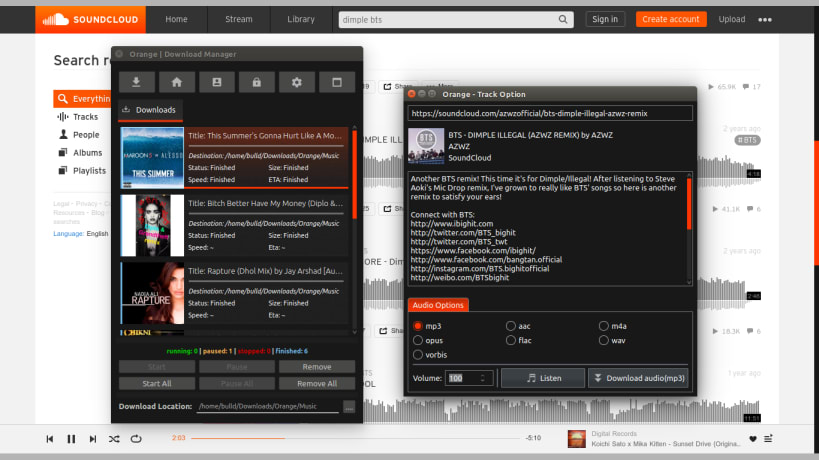Select the mp3 audio format
Image resolution: width=819 pixels, height=460 pixels.
pyautogui.click(x=418, y=326)
